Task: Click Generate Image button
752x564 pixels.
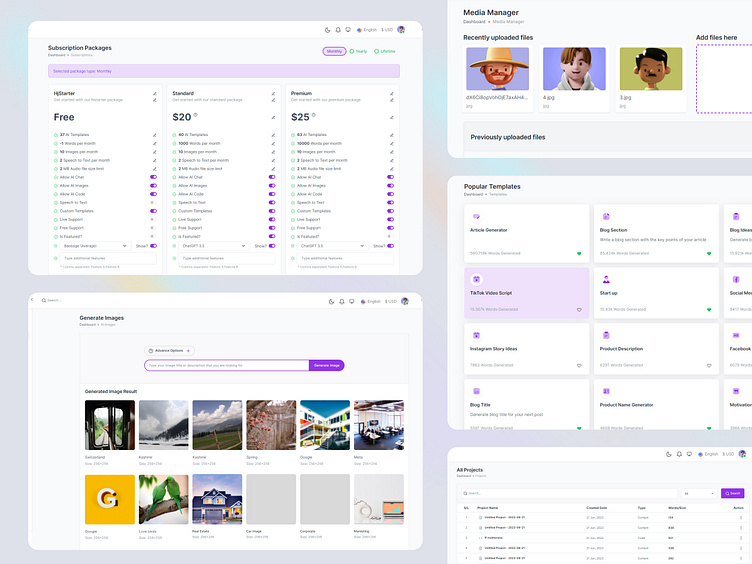Action: point(327,365)
